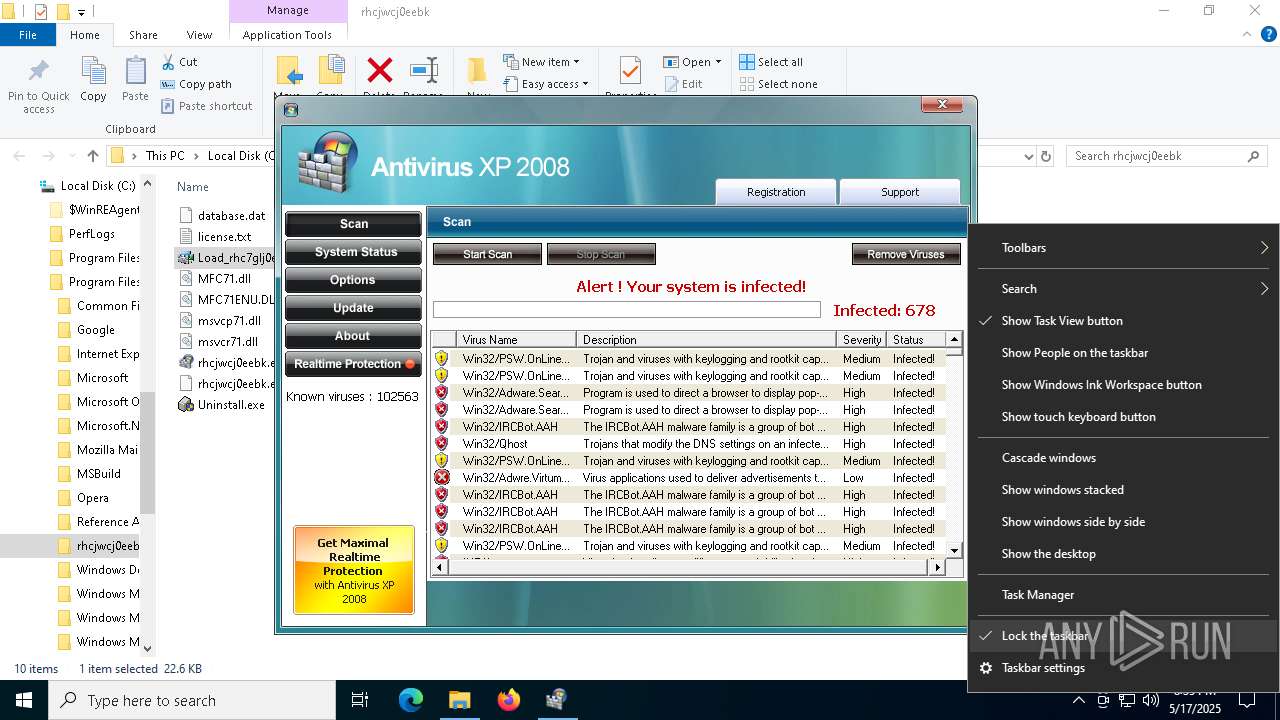Open the Easy access dropdown
This screenshot has width=1280, height=720.
[x=545, y=84]
